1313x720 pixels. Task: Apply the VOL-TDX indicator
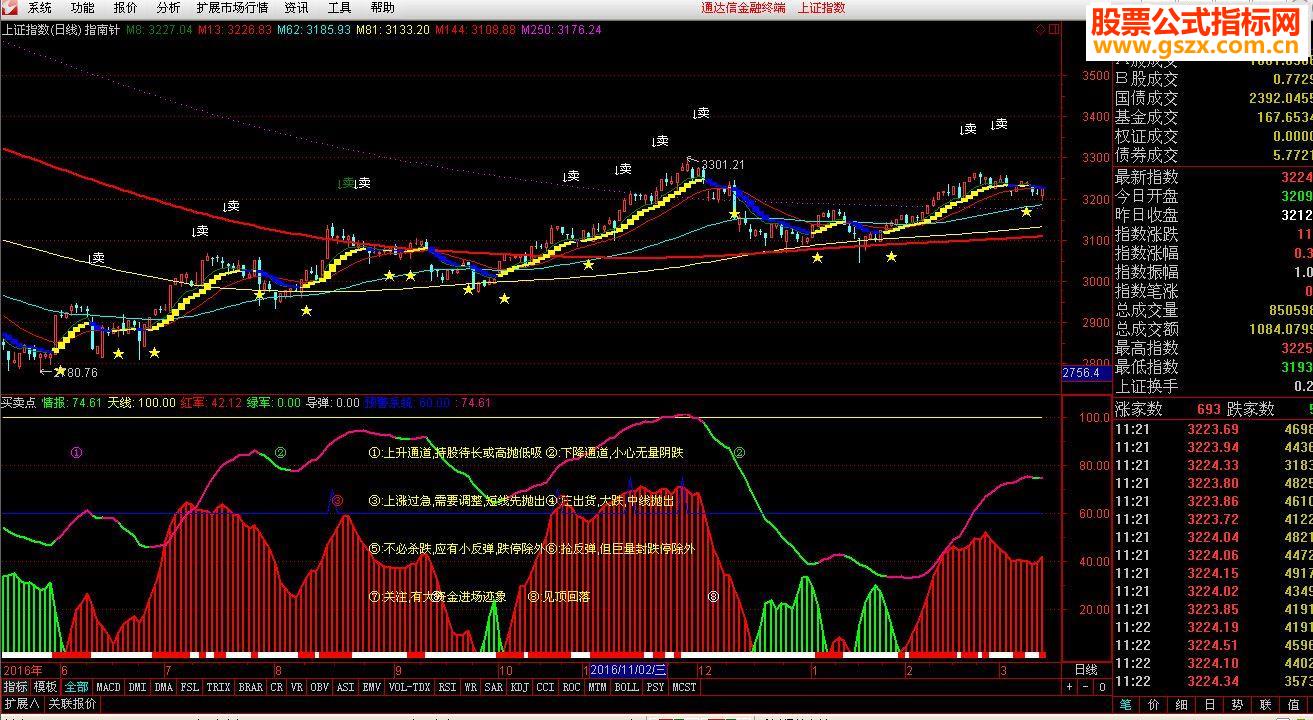pos(410,688)
